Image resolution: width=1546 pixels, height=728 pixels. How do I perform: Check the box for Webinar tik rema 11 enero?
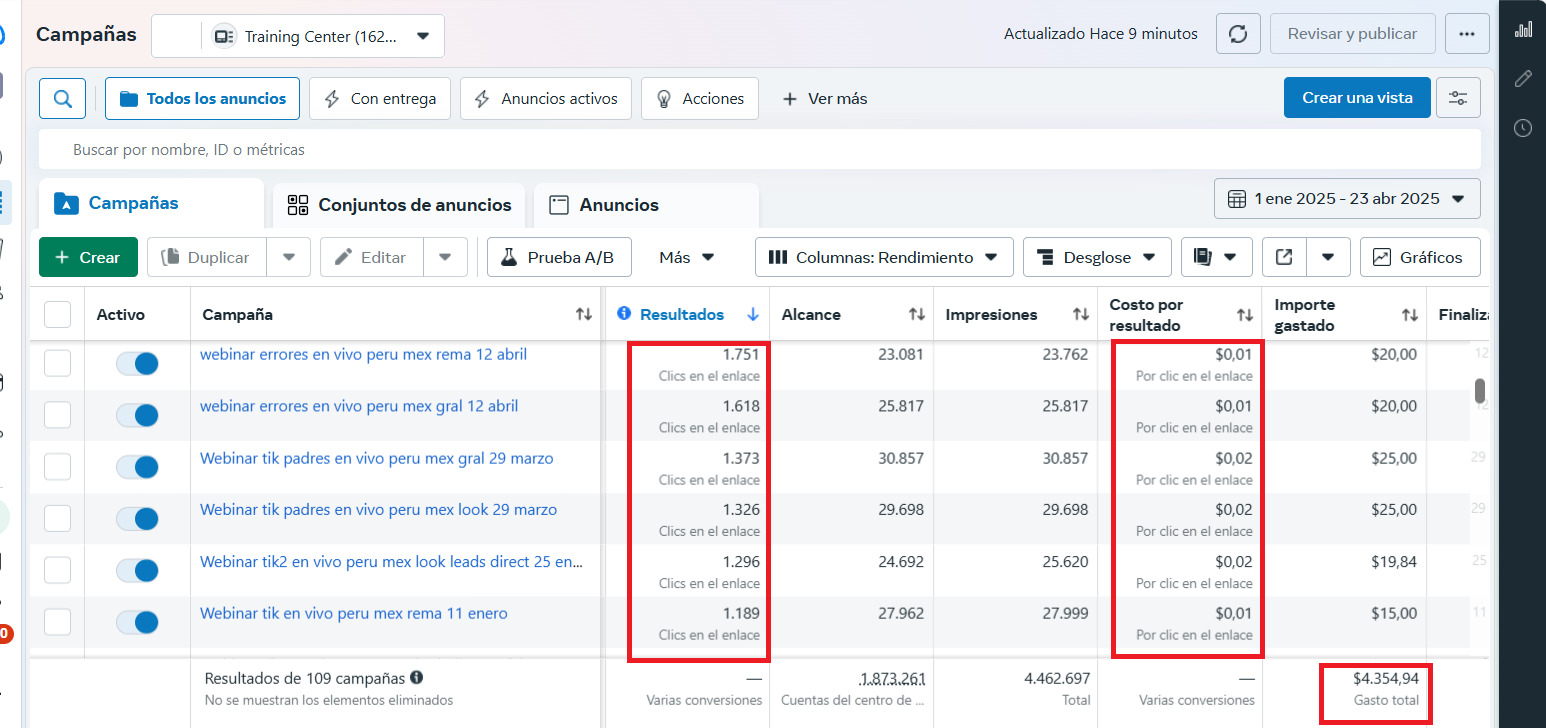[x=58, y=622]
